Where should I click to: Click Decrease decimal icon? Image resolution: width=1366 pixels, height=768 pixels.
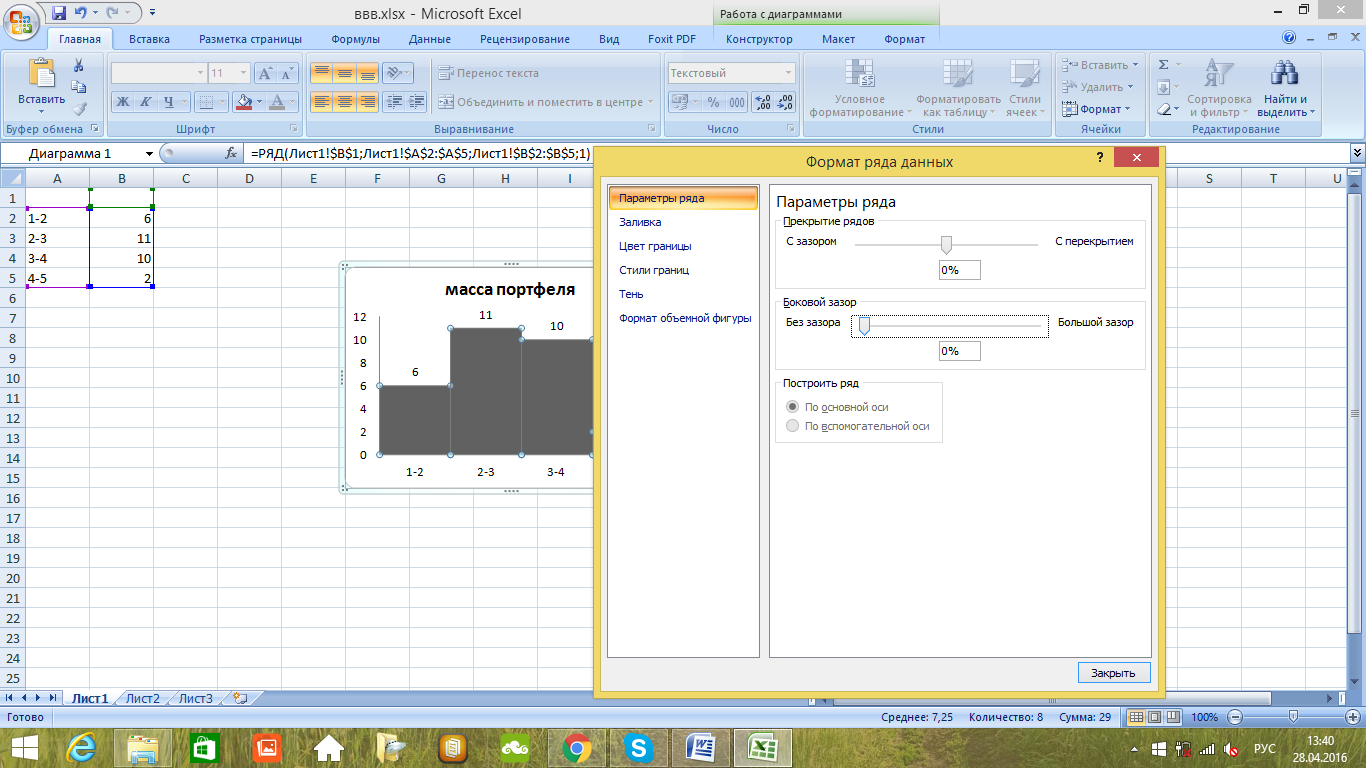[785, 102]
